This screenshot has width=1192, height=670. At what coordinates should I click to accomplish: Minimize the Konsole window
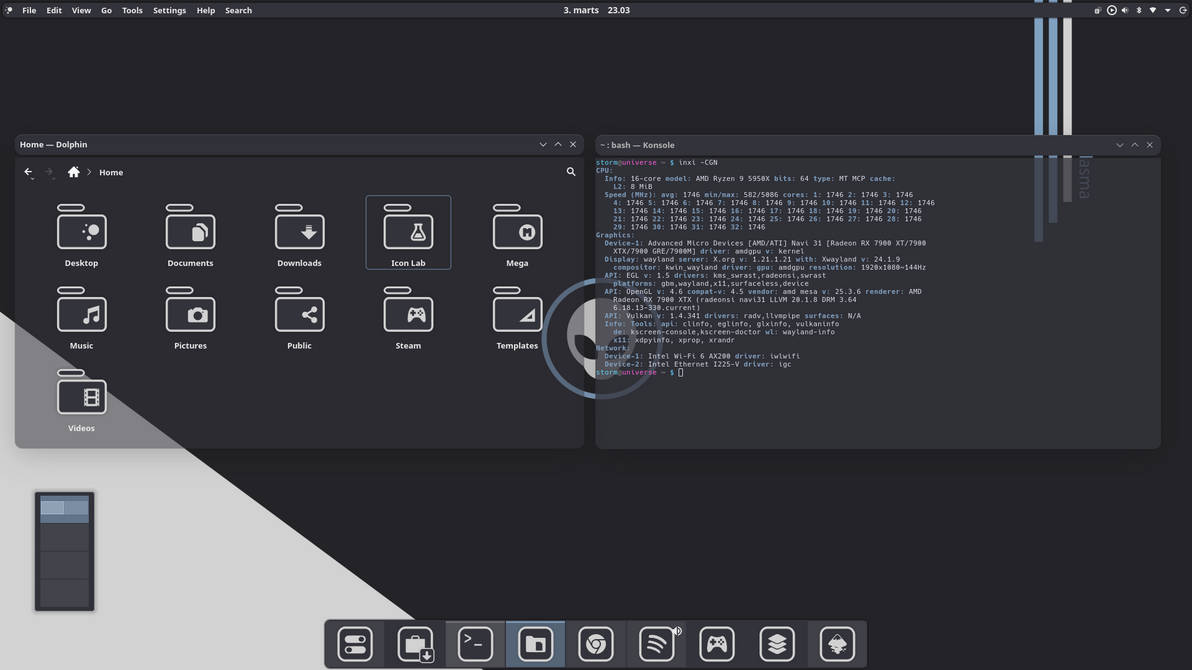tap(1120, 145)
